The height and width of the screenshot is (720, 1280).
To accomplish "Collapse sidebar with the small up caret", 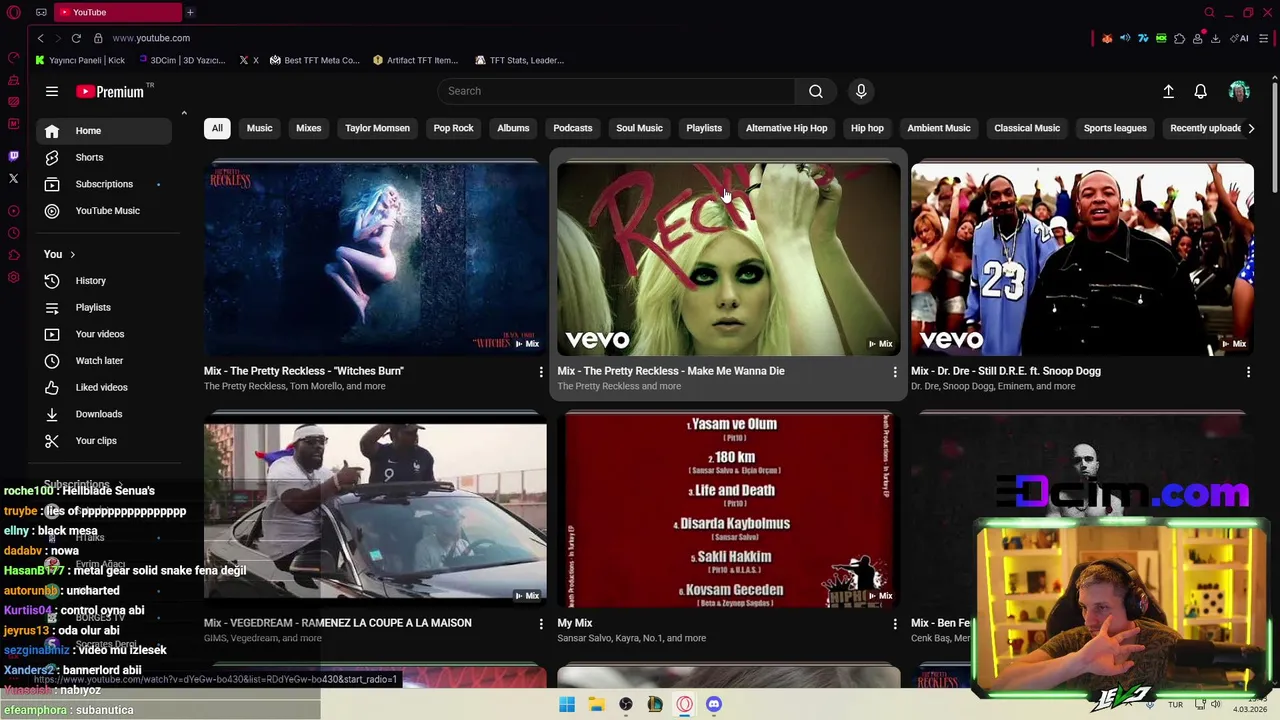I will pos(184,113).
